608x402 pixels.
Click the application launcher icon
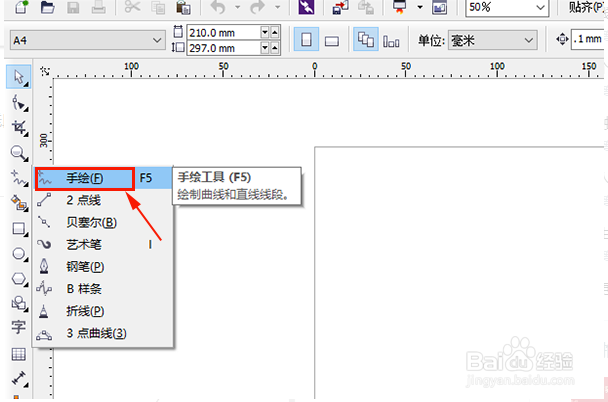(399, 7)
